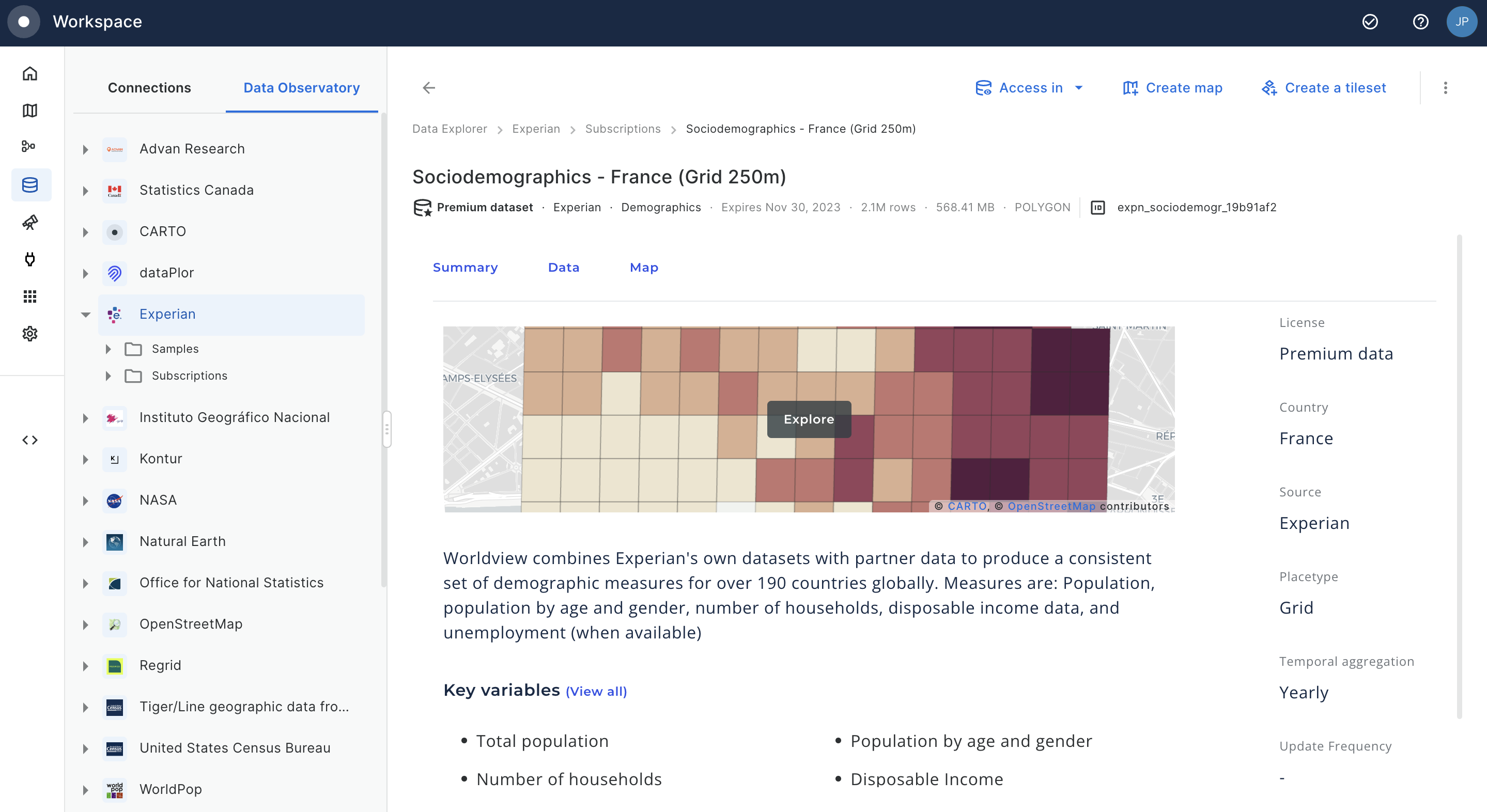Click the activity checkmark icon in header
This screenshot has height=812, width=1487.
[x=1370, y=22]
